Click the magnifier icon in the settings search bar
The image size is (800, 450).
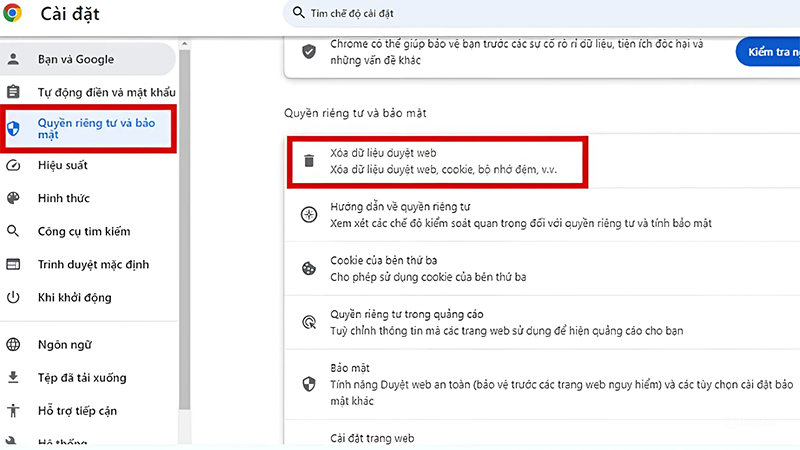(298, 13)
